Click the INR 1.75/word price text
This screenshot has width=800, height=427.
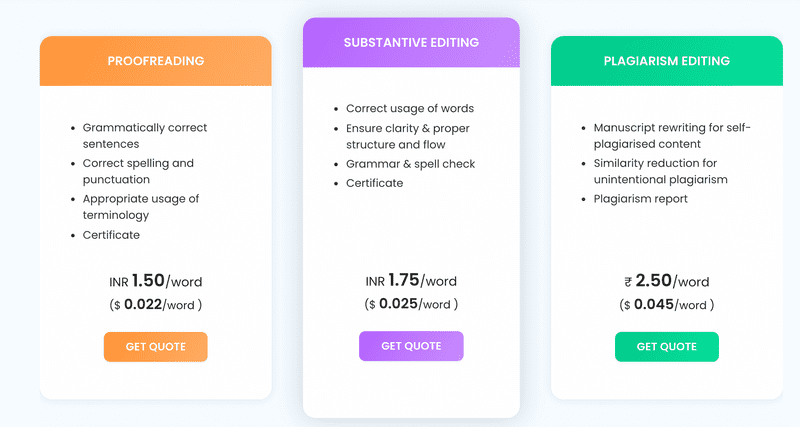[411, 281]
